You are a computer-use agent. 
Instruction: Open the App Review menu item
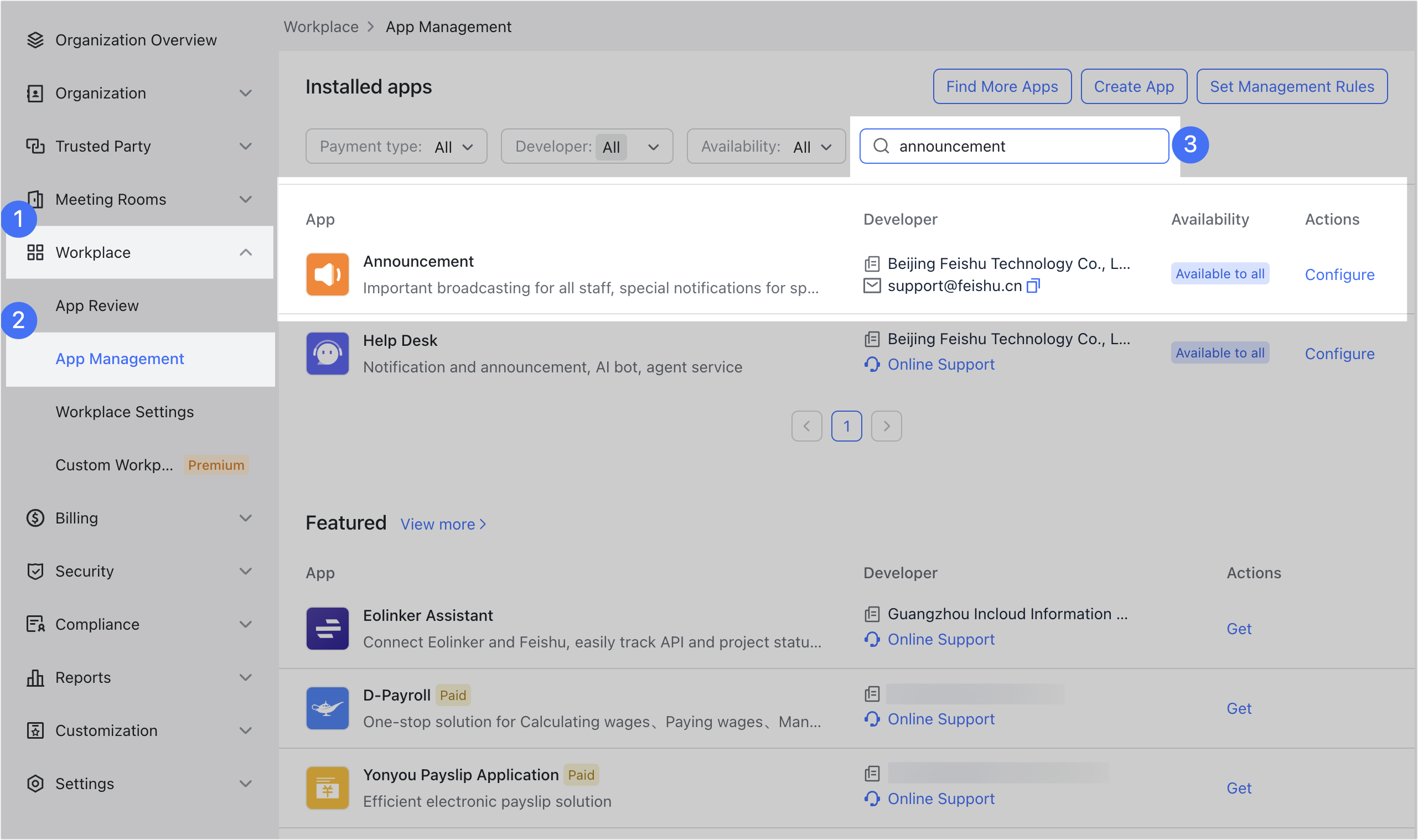point(97,305)
